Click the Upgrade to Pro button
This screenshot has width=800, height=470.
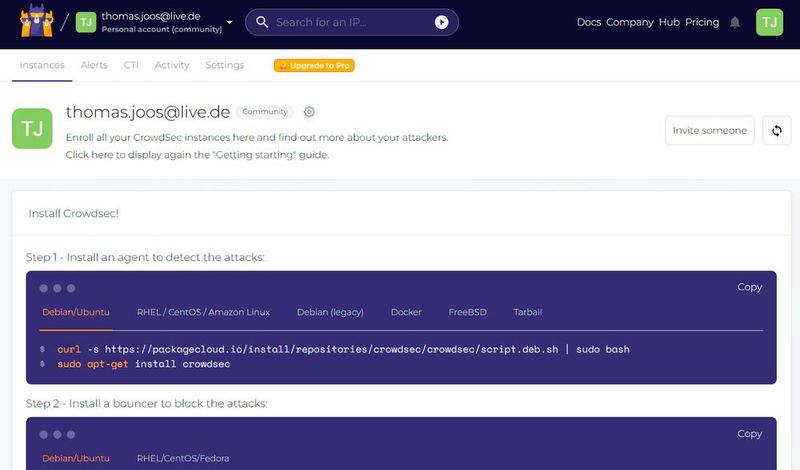[314, 65]
